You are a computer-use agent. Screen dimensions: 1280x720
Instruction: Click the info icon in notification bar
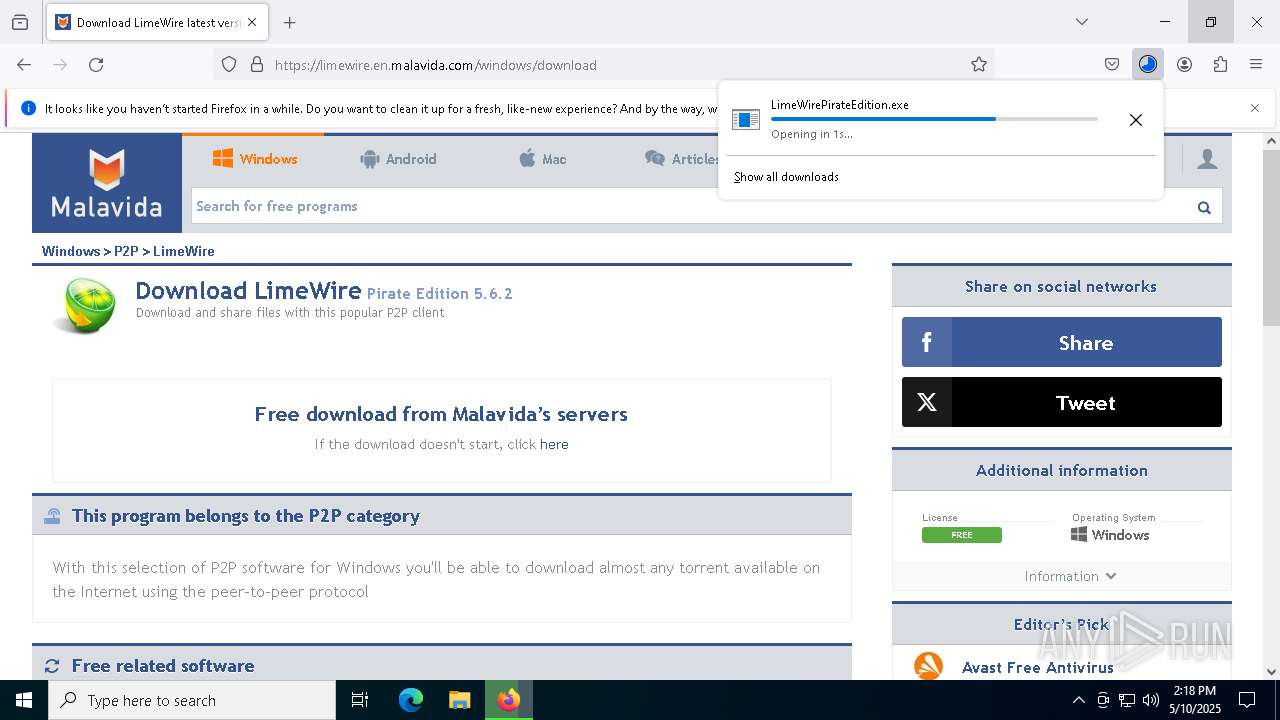[28, 108]
